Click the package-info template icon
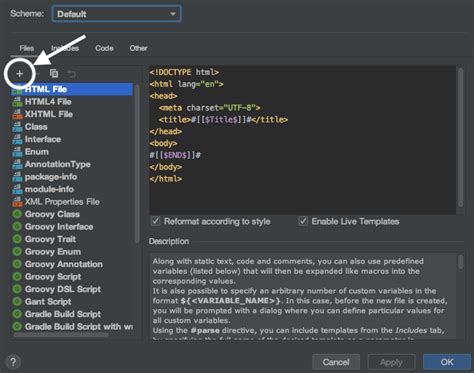This screenshot has height=373, width=474. pos(17,177)
